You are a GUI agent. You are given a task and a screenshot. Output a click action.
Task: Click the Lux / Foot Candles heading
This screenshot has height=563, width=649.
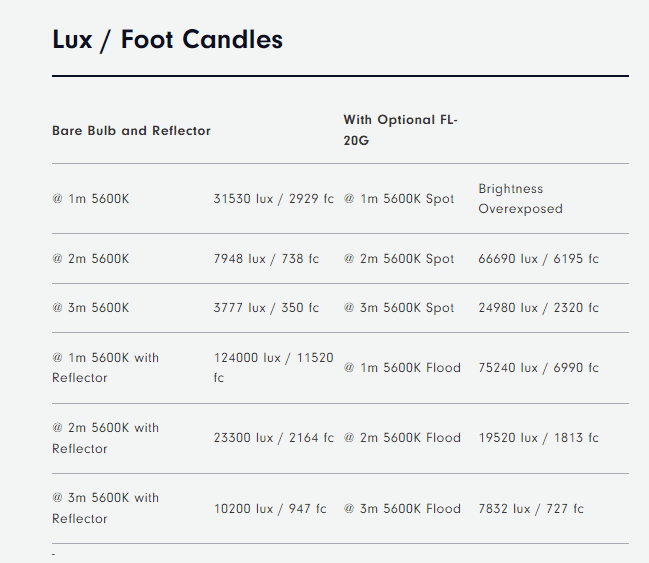[x=167, y=40]
